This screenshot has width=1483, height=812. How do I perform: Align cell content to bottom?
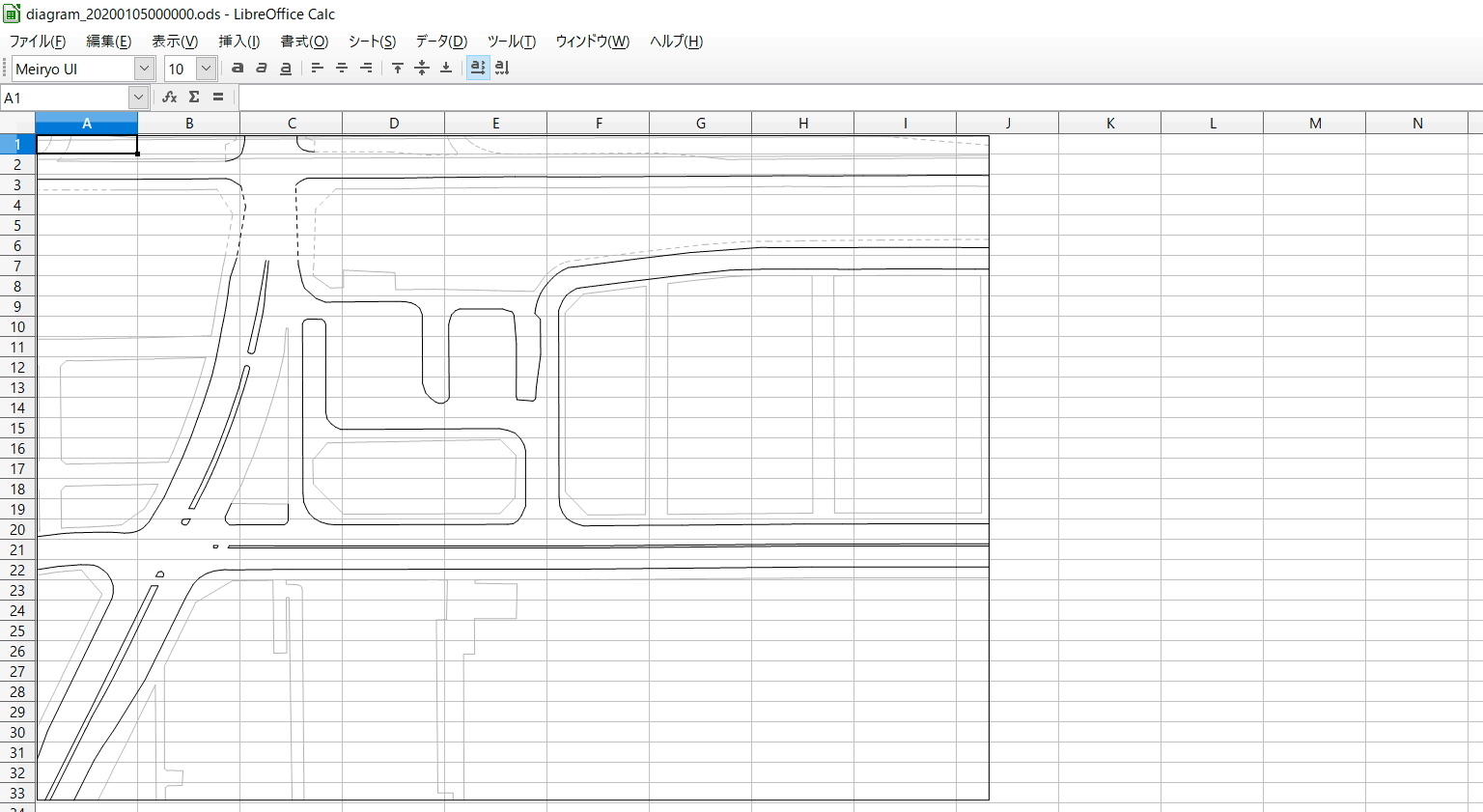point(446,68)
